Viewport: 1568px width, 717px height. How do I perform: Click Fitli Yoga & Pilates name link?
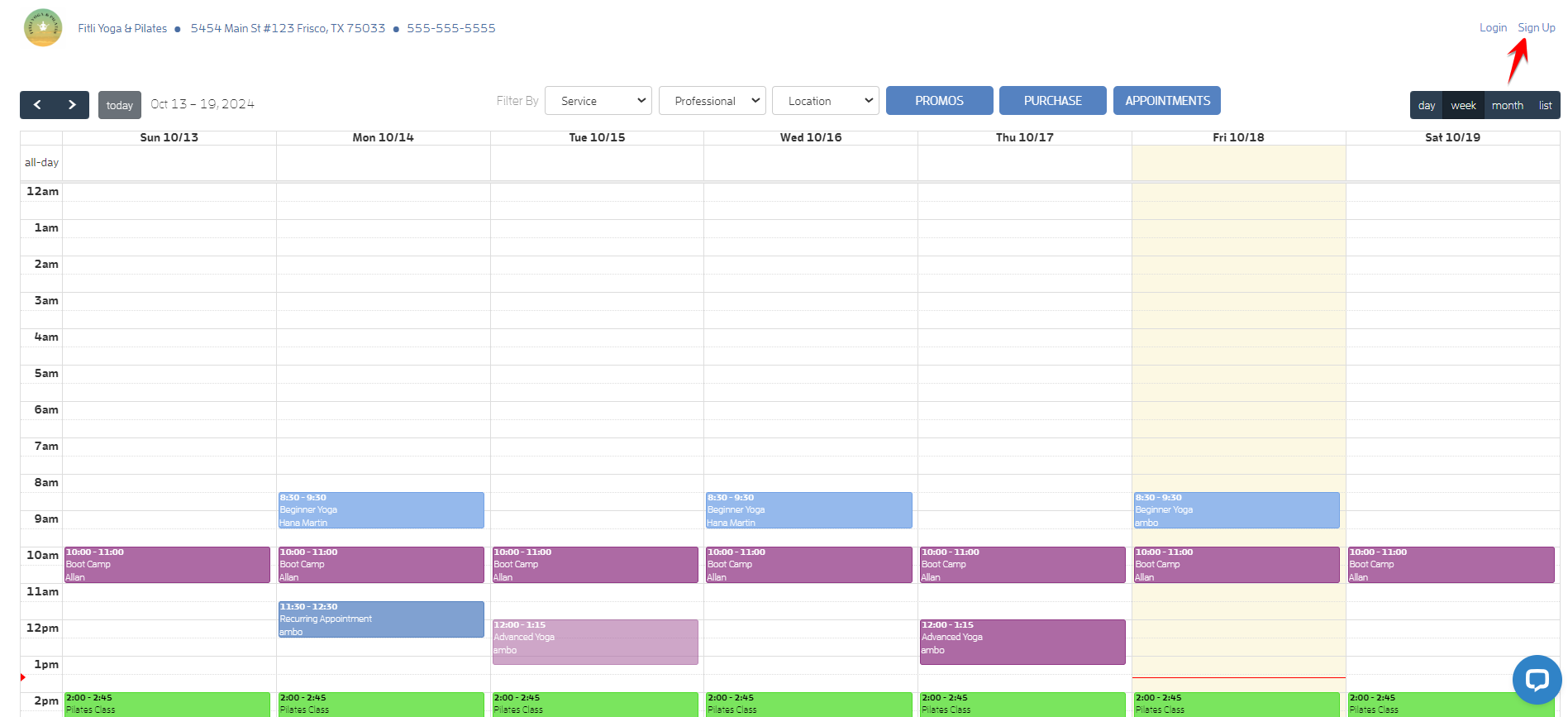tap(122, 28)
